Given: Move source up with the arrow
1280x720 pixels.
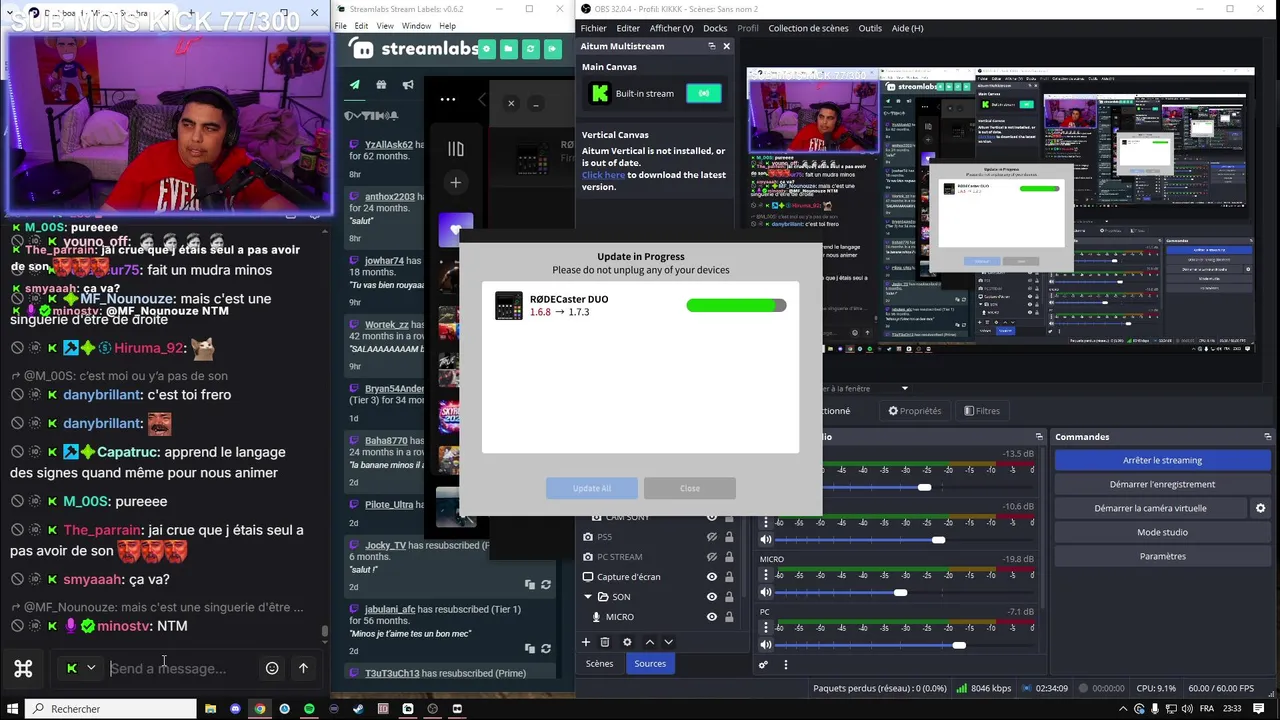Looking at the screenshot, I should pos(649,642).
